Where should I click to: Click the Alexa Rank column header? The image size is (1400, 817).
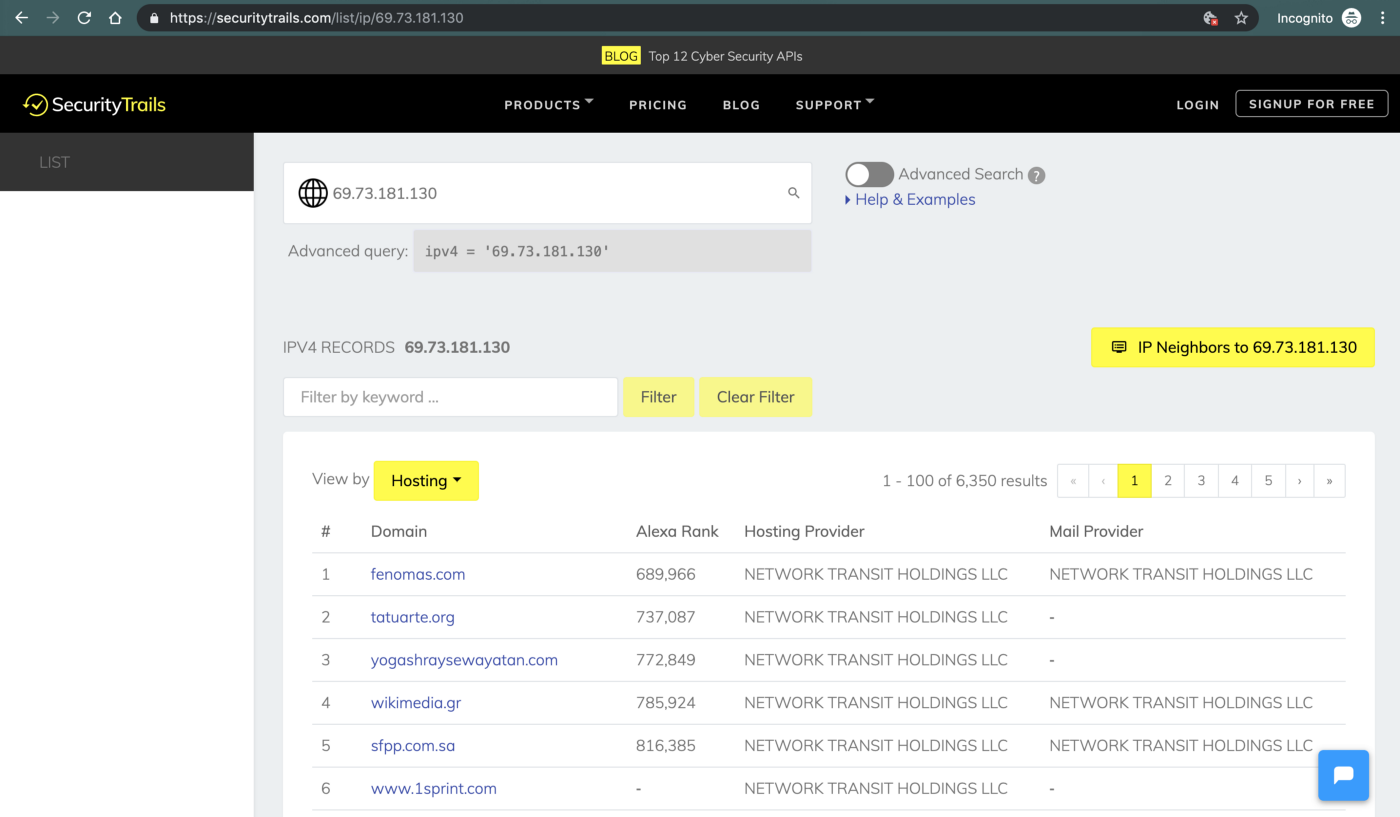click(677, 532)
